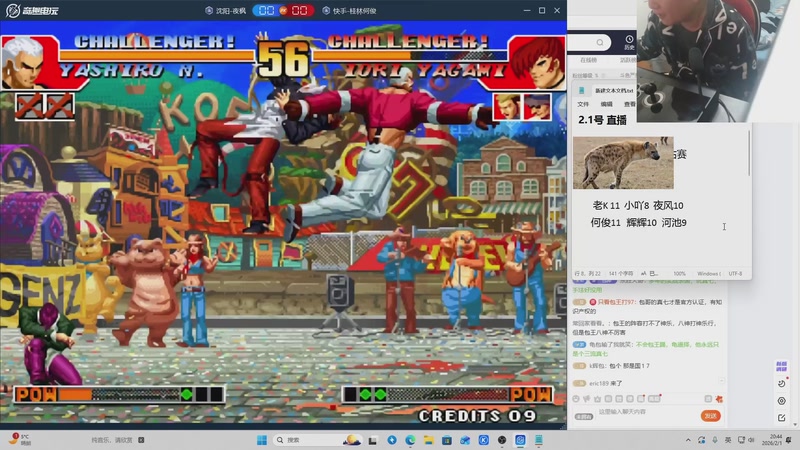The image size is (800, 450).
Task: Click the megaphone icon in the chat toolbar
Action: (x=587, y=399)
